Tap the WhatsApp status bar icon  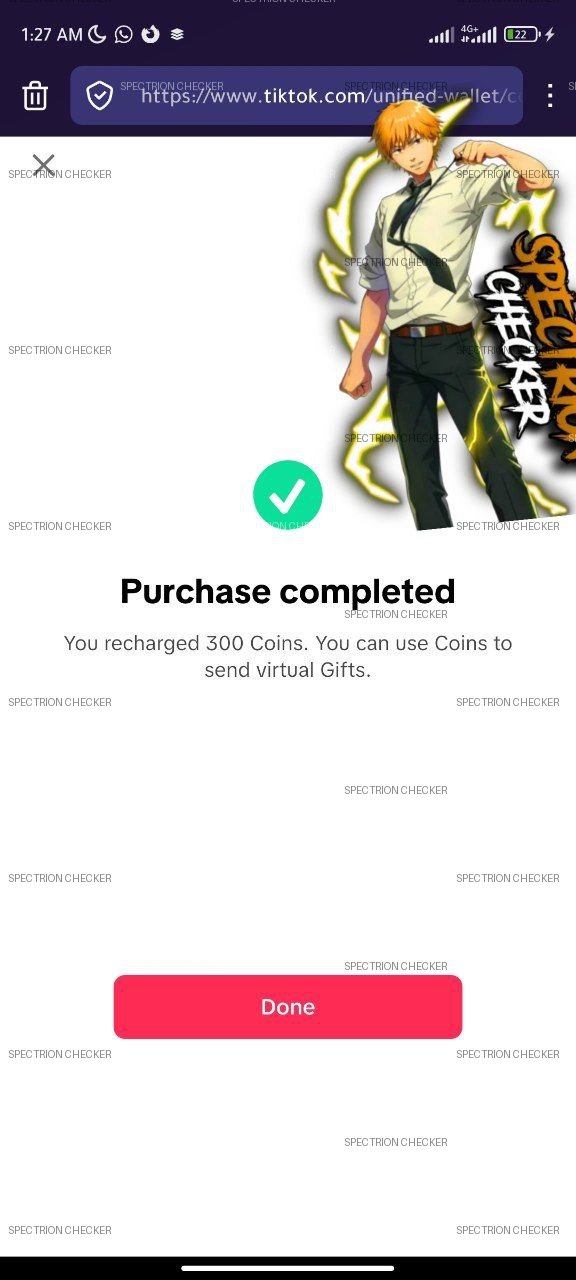123,34
